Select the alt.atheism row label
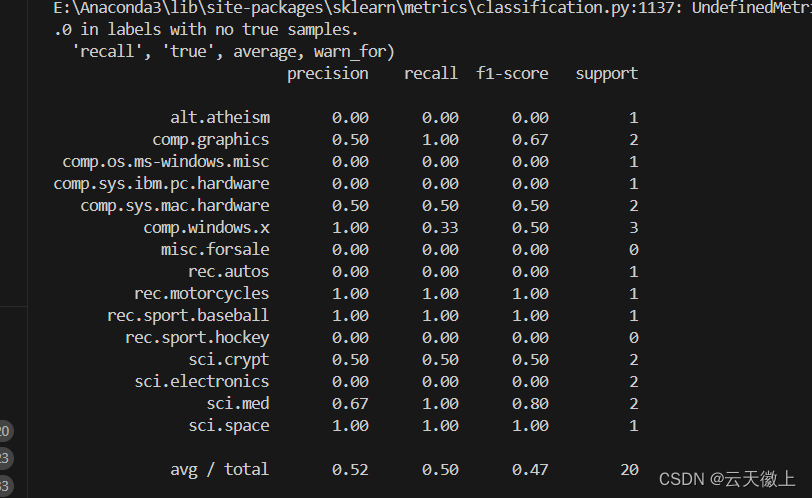Viewport: 812px width, 498px height. coord(220,118)
